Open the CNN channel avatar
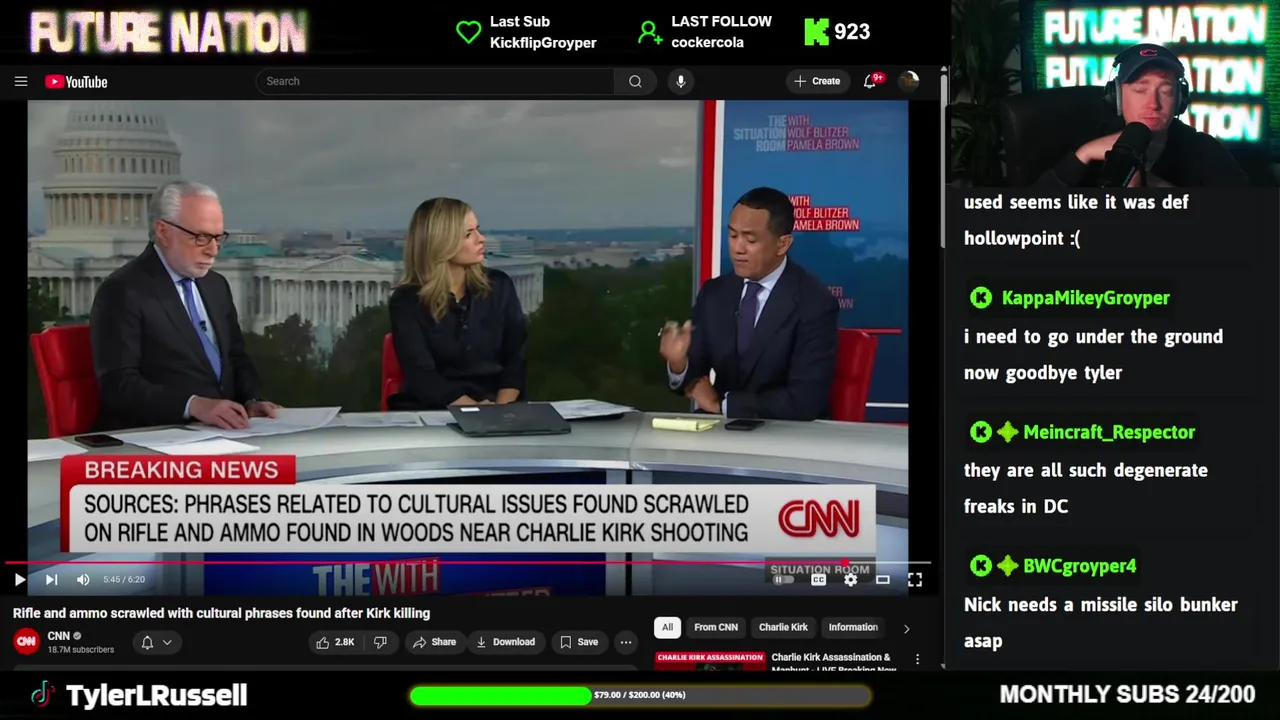The width and height of the screenshot is (1280, 720). pyautogui.click(x=27, y=641)
